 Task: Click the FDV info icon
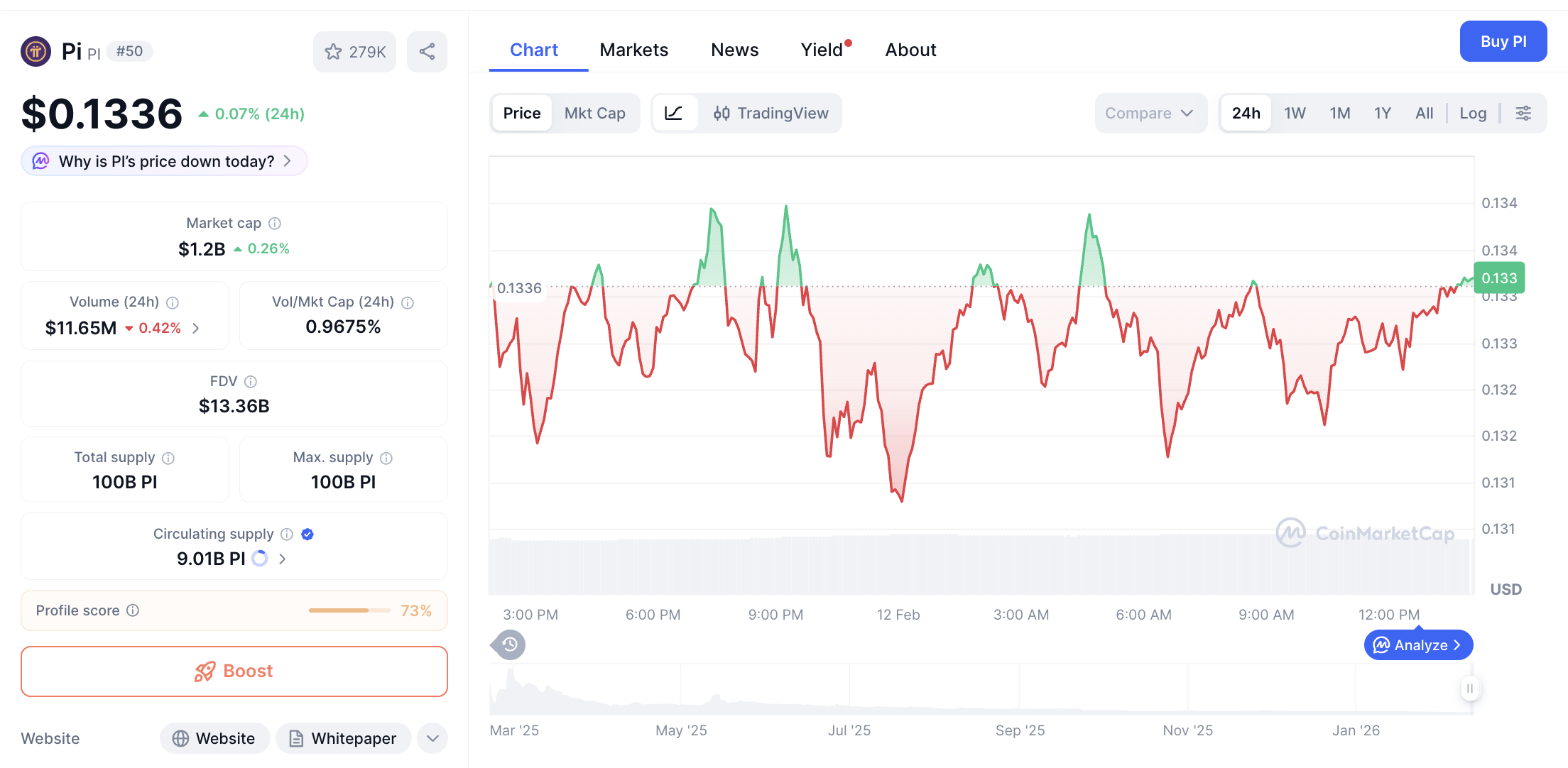click(251, 381)
